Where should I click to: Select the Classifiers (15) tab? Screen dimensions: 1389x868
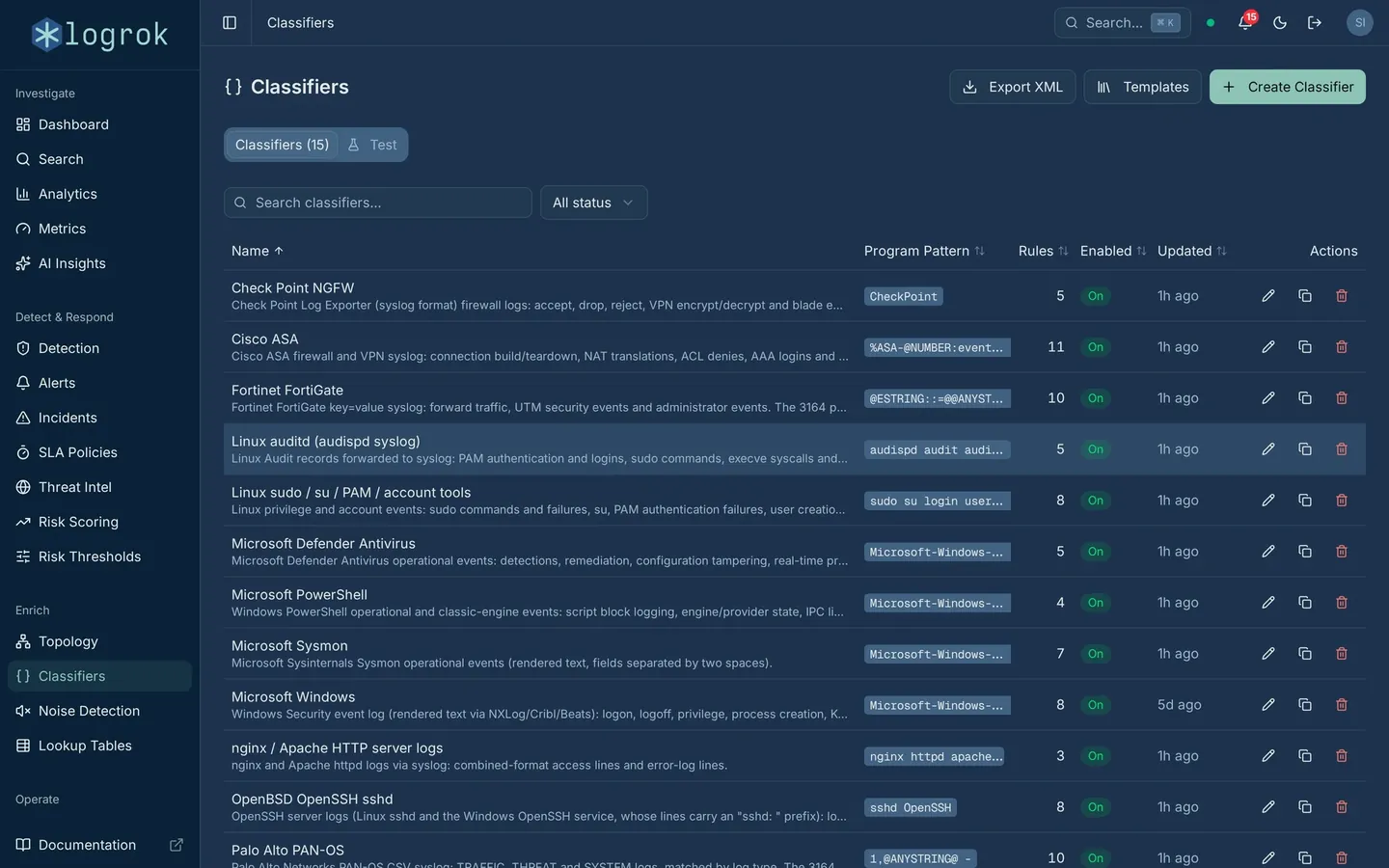click(282, 145)
